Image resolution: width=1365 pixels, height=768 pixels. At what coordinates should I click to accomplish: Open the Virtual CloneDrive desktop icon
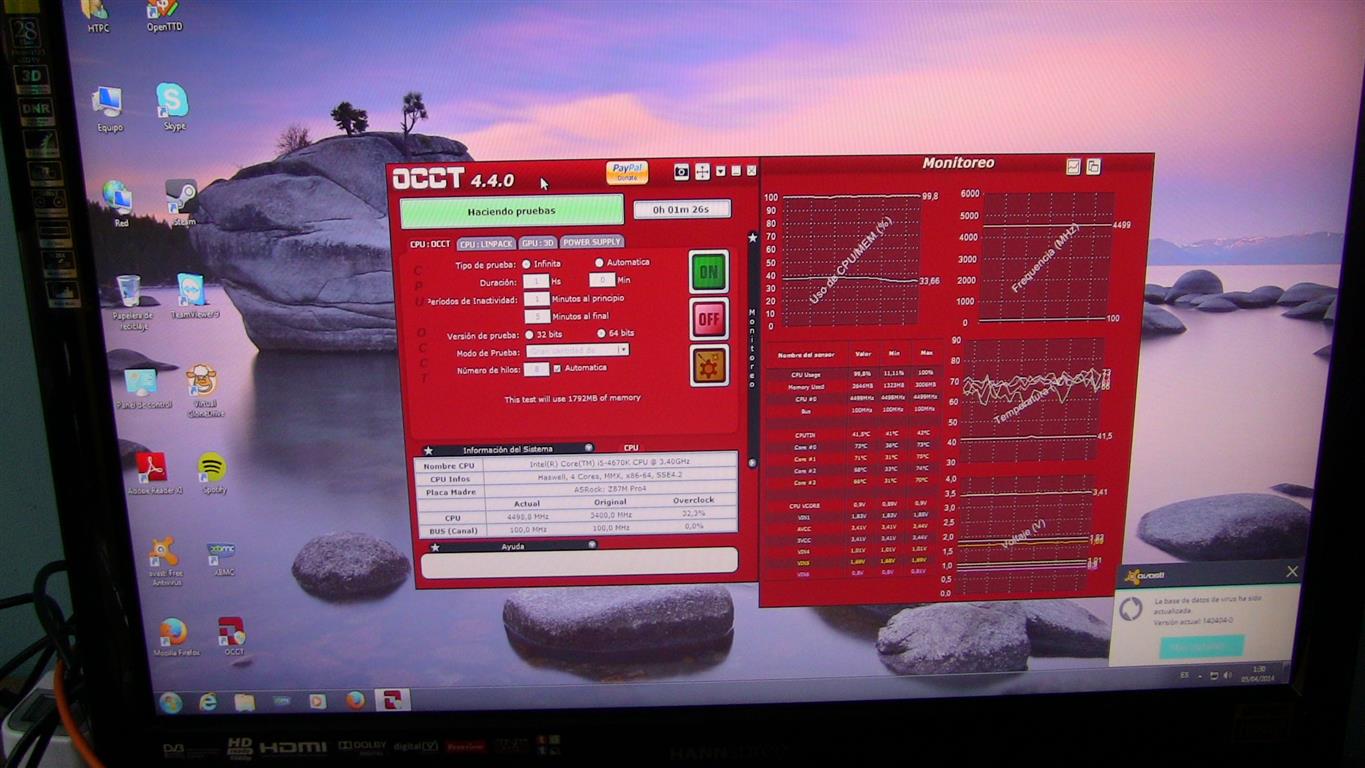[x=203, y=391]
